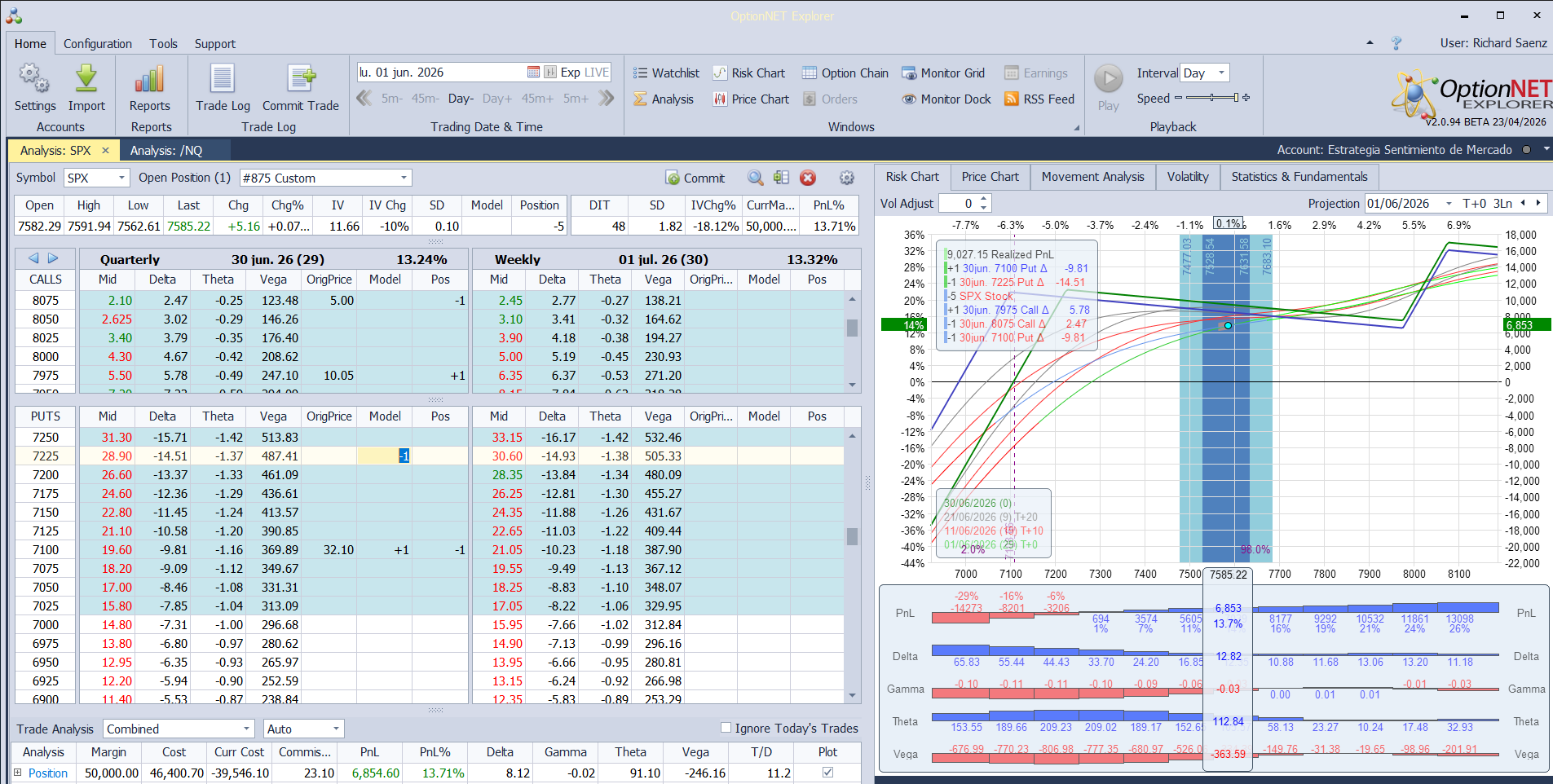The width and height of the screenshot is (1553, 784).
Task: Open the Projection date dropdown
Action: (1449, 203)
